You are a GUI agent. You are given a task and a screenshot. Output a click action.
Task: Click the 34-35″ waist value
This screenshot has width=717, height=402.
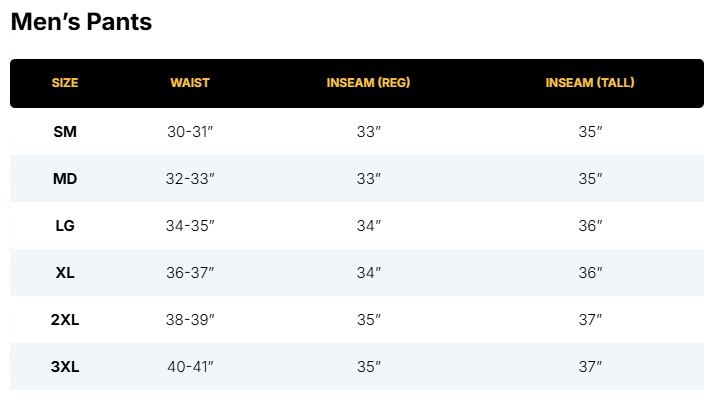tap(190, 226)
